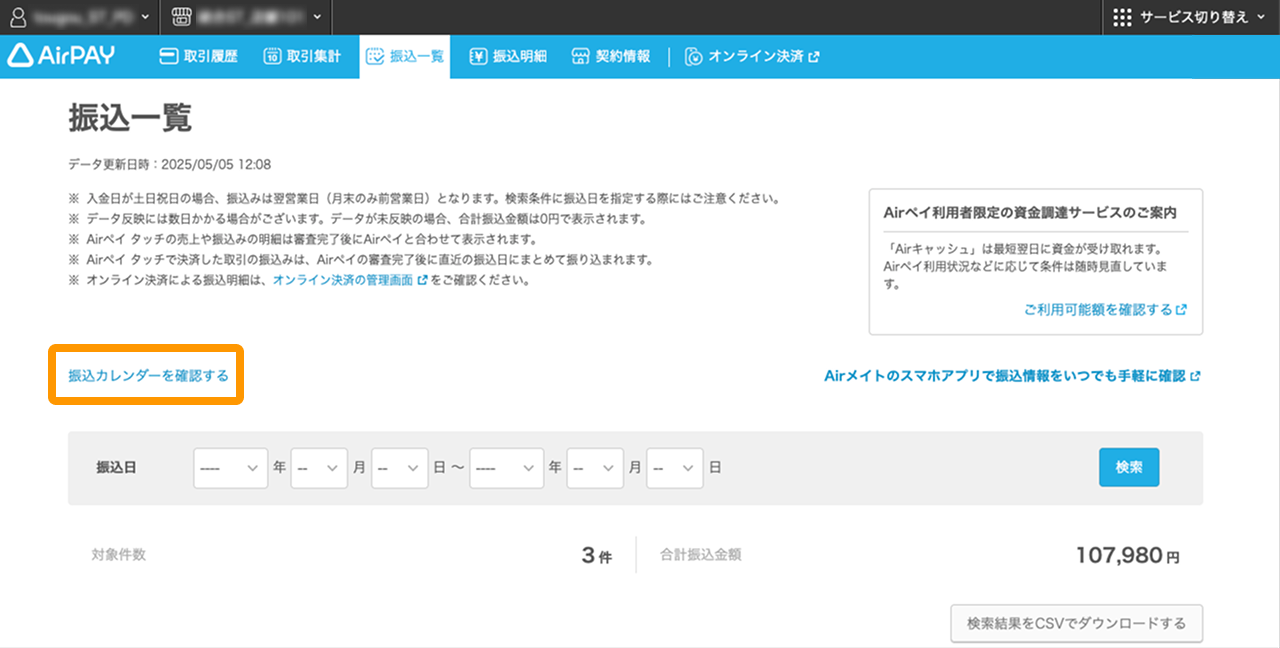Click the 取引集計 calendar icon
Viewport: 1280px width, 648px height.
coord(272,57)
